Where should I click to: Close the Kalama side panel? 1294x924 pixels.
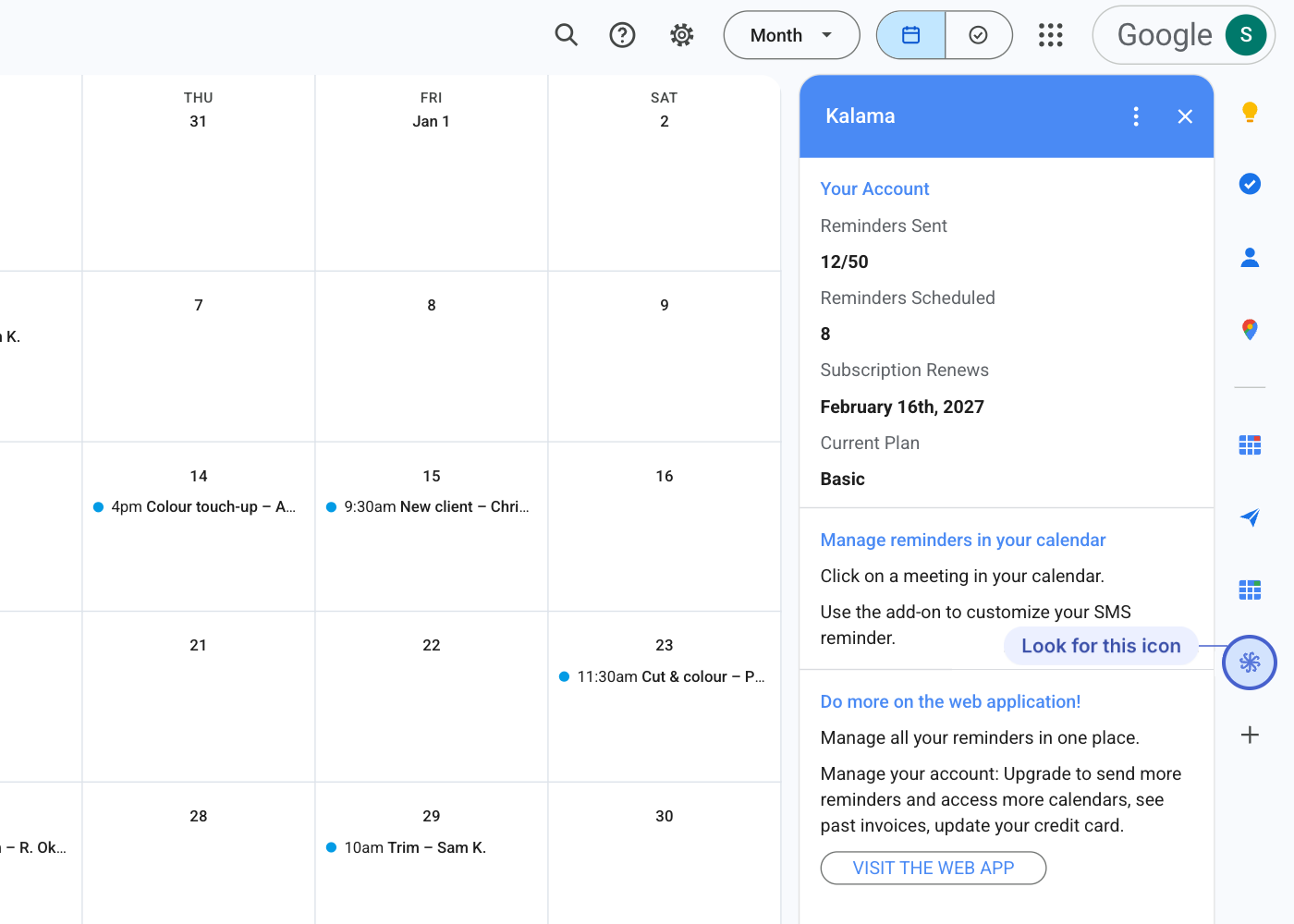[1185, 116]
